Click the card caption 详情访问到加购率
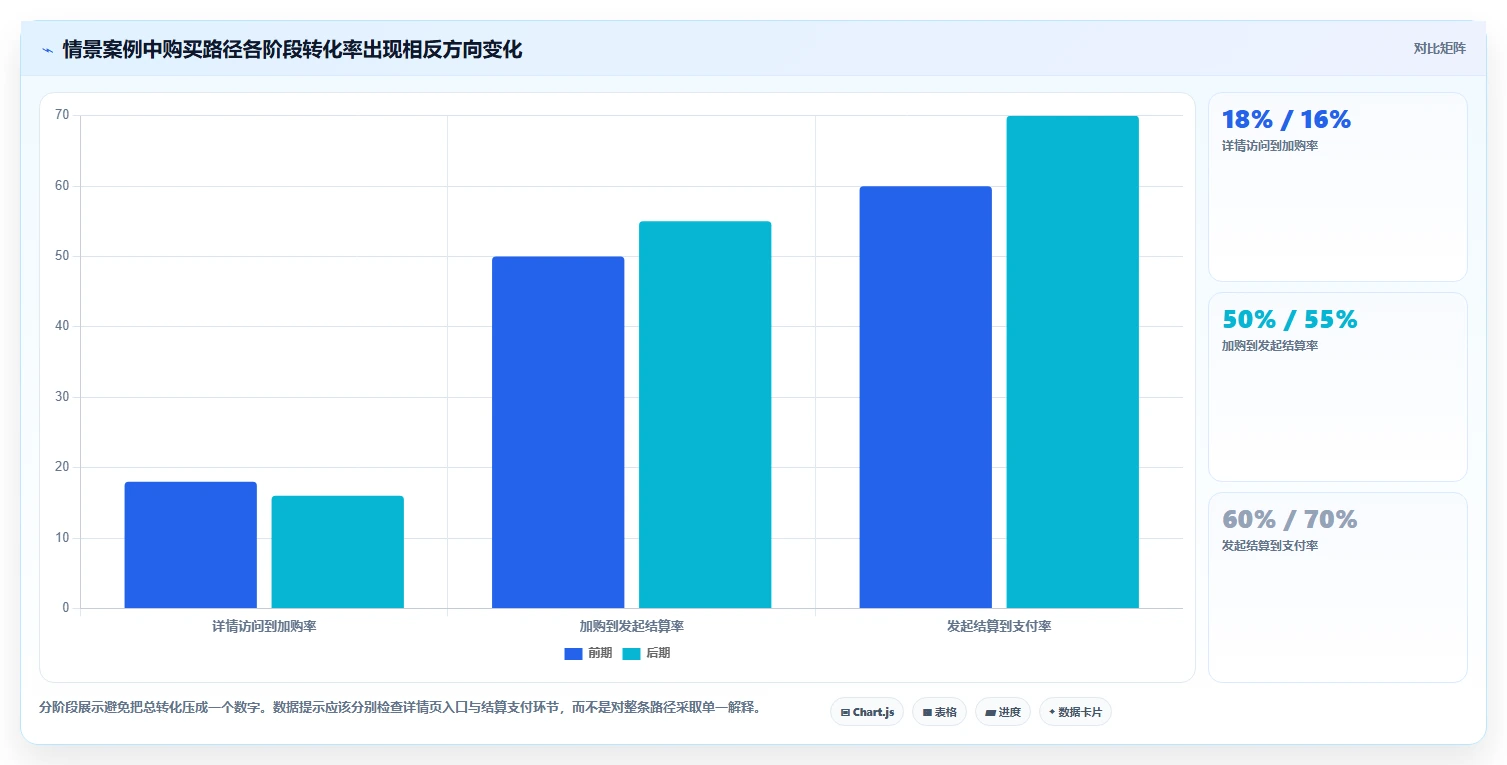1507x765 pixels. [x=1270, y=146]
